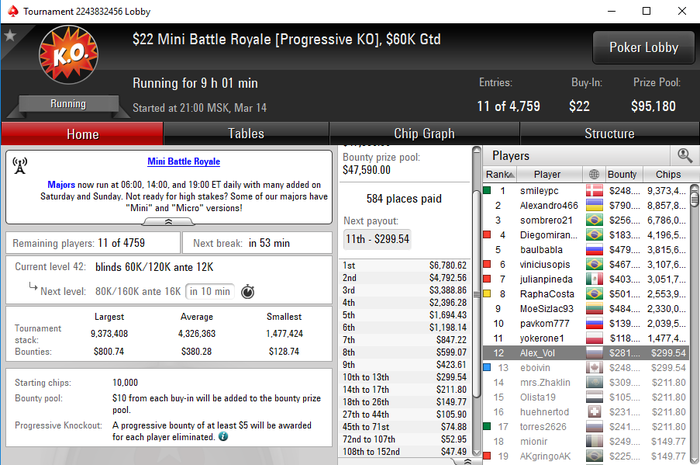700x465 pixels.
Task: Click the PokerStars spade title icon
Action: (13, 11)
